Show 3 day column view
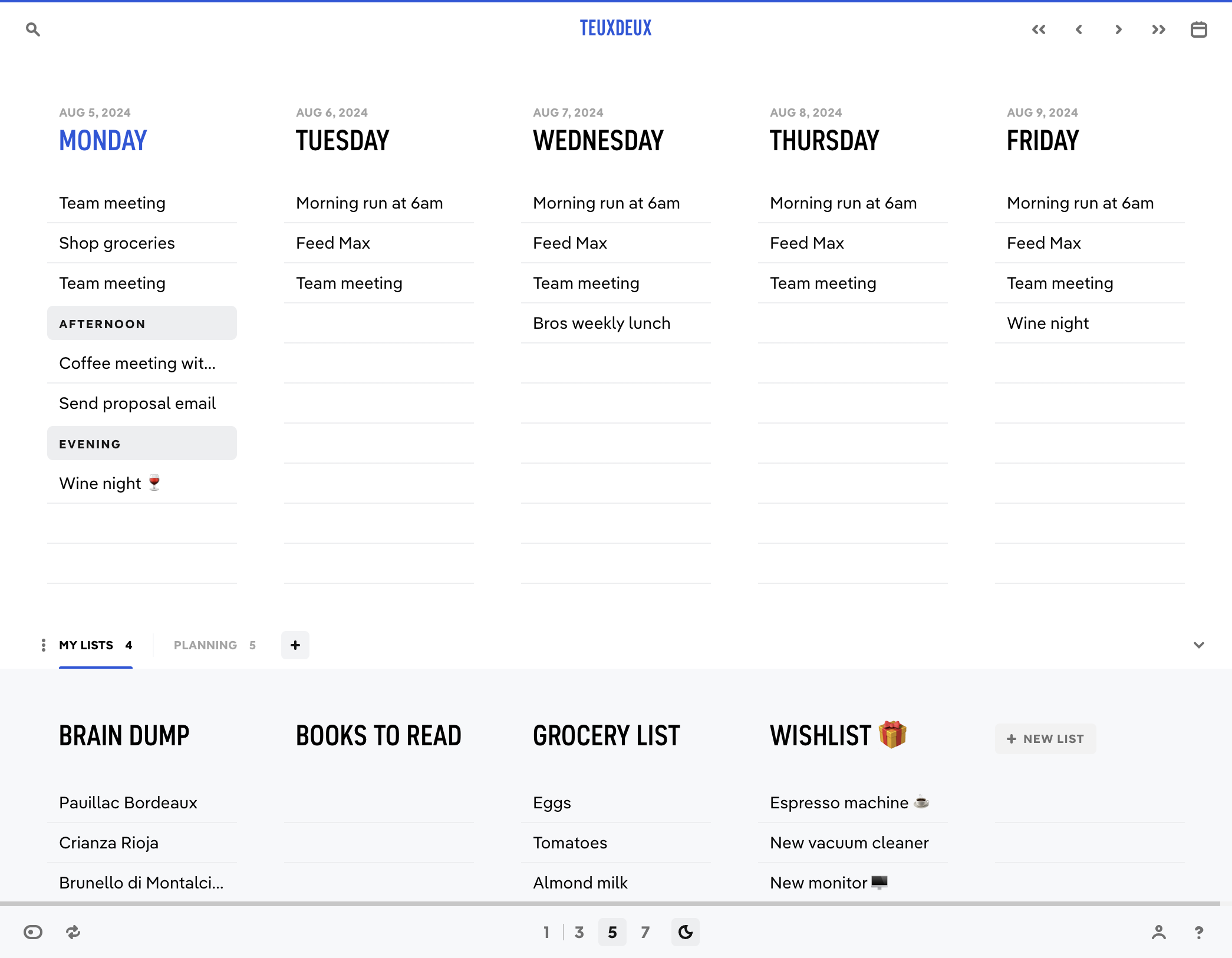The height and width of the screenshot is (958, 1232). click(579, 932)
